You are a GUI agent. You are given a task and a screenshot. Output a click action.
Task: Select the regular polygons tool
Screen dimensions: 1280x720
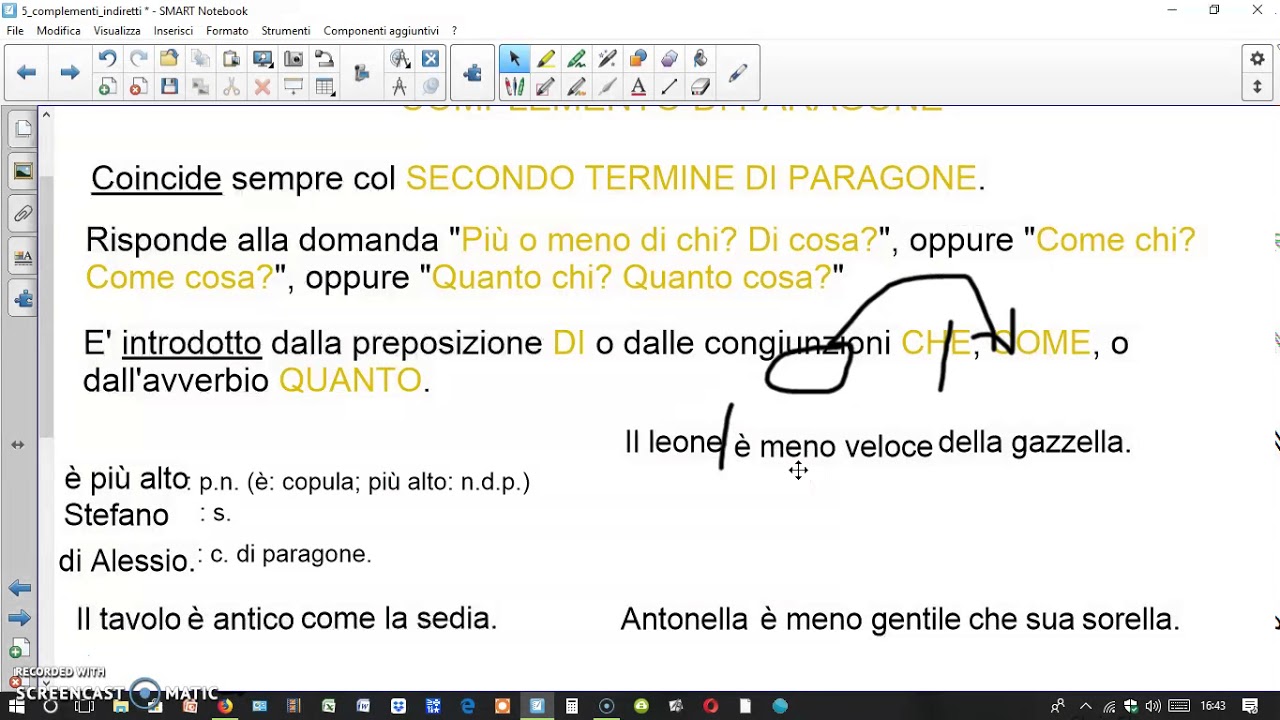pyautogui.click(x=669, y=59)
